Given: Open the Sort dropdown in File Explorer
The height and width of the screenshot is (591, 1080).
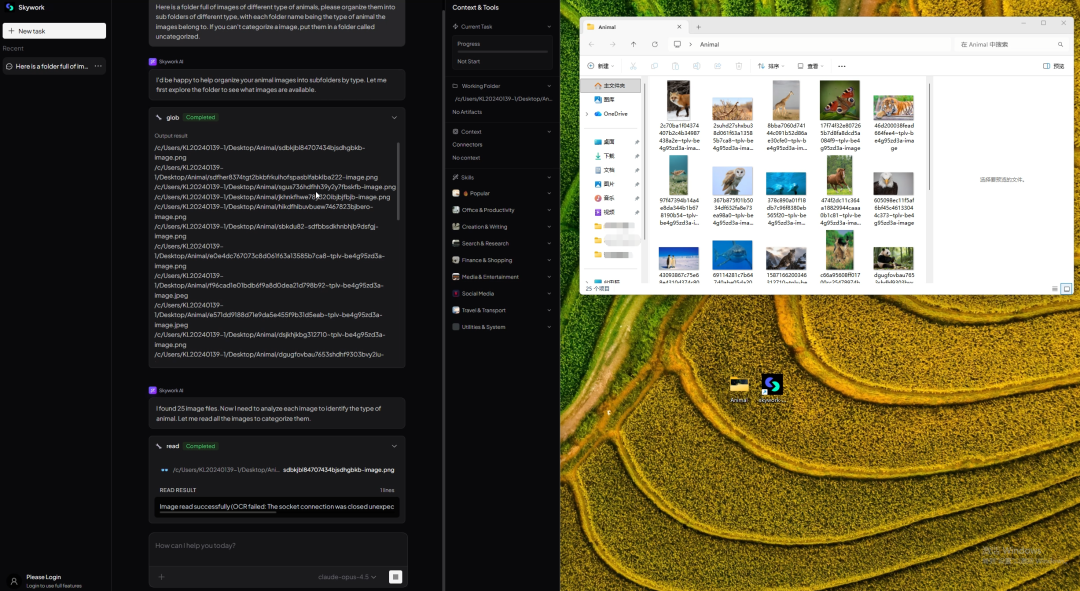Looking at the screenshot, I should coord(771,66).
